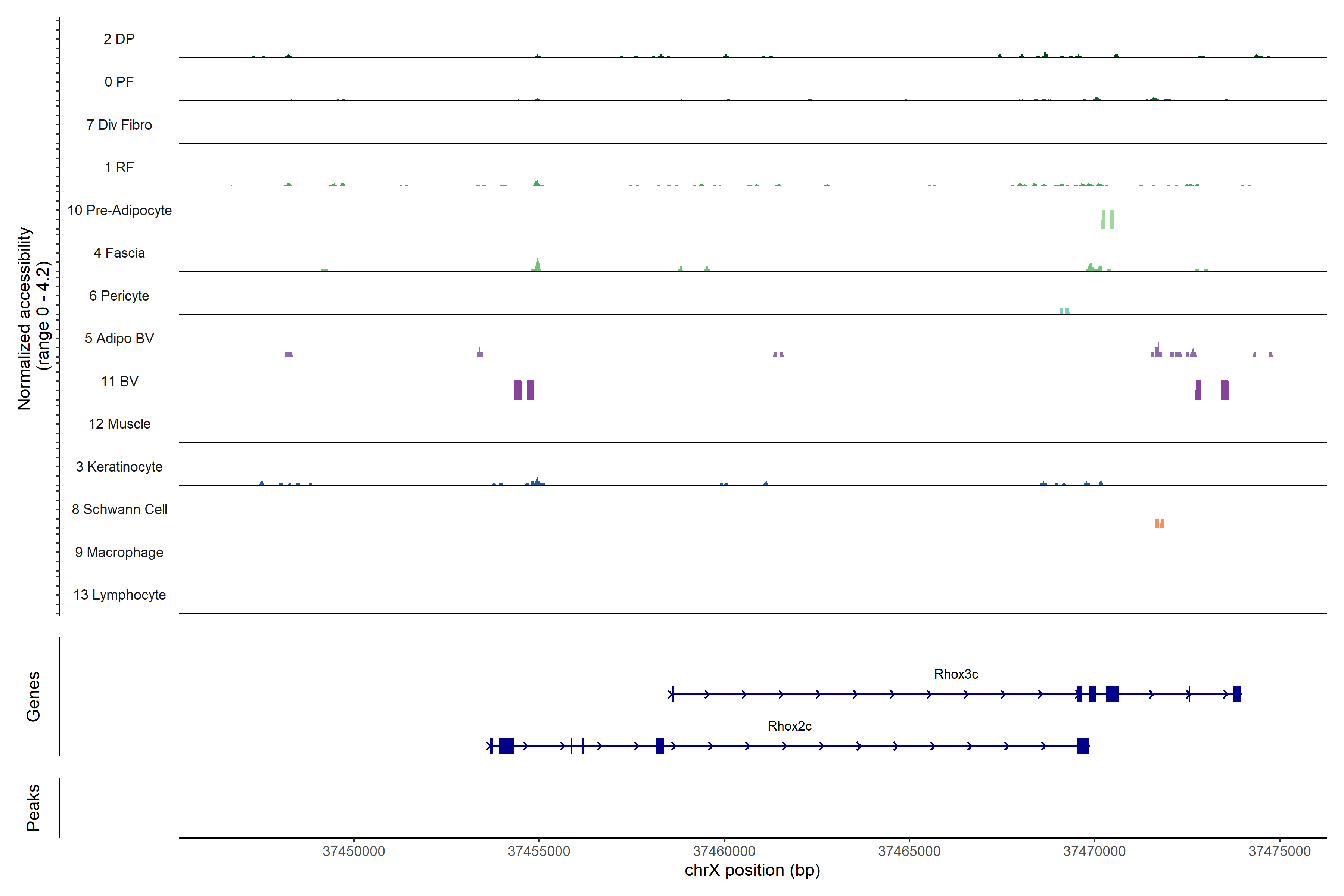The width and height of the screenshot is (1344, 896).
Task: Click the 4 Fascia track label
Action: click(119, 253)
